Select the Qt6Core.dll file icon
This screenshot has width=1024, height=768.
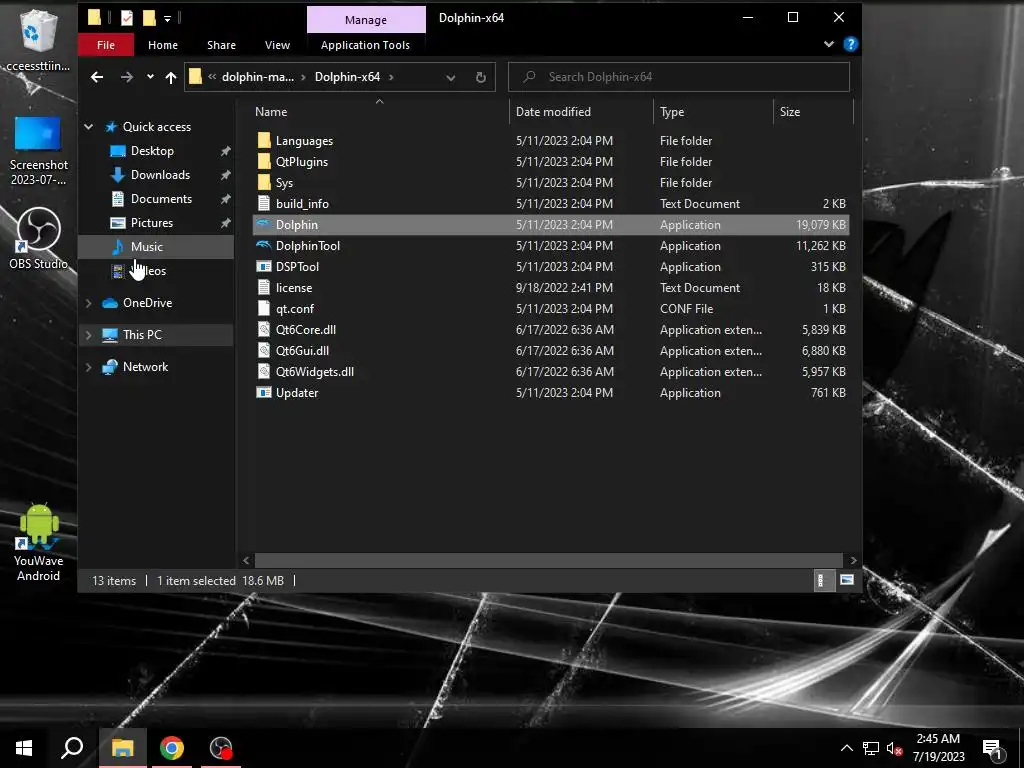pos(263,329)
